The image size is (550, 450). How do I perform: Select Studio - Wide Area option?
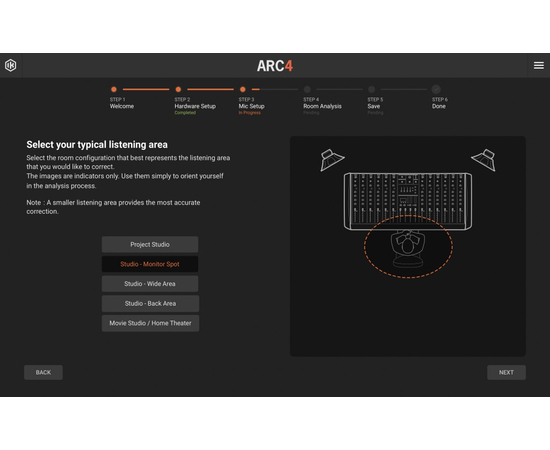[150, 284]
